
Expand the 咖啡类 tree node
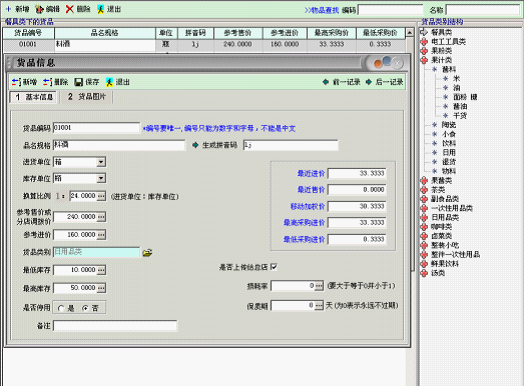[424, 227]
